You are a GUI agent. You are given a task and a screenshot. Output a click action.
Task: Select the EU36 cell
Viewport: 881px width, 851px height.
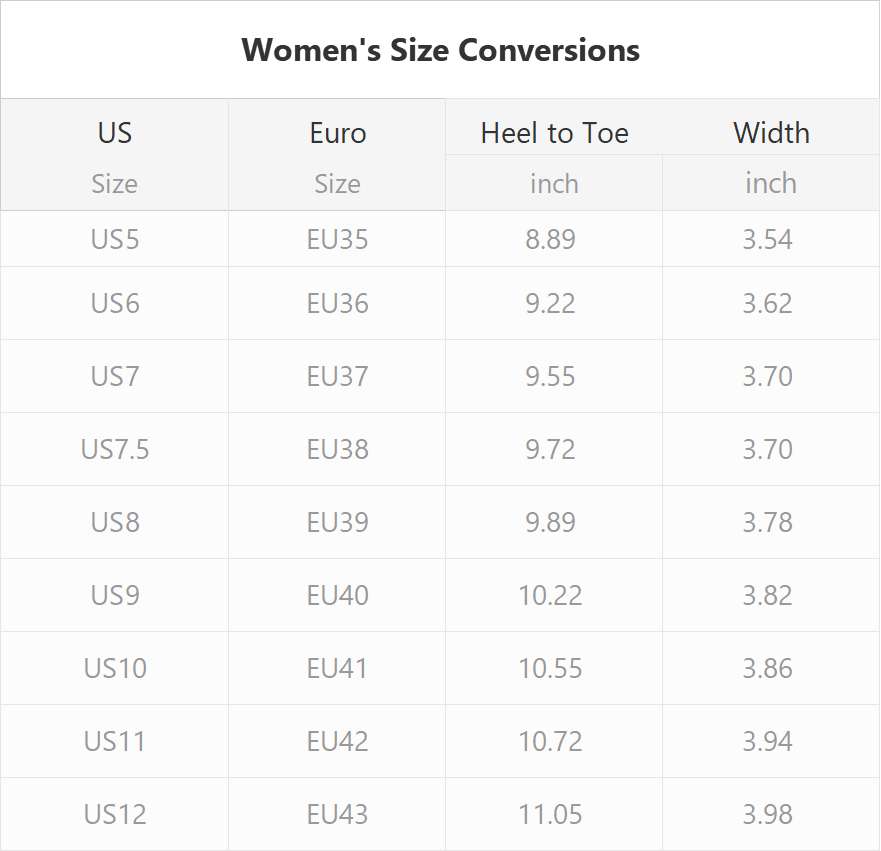[338, 303]
